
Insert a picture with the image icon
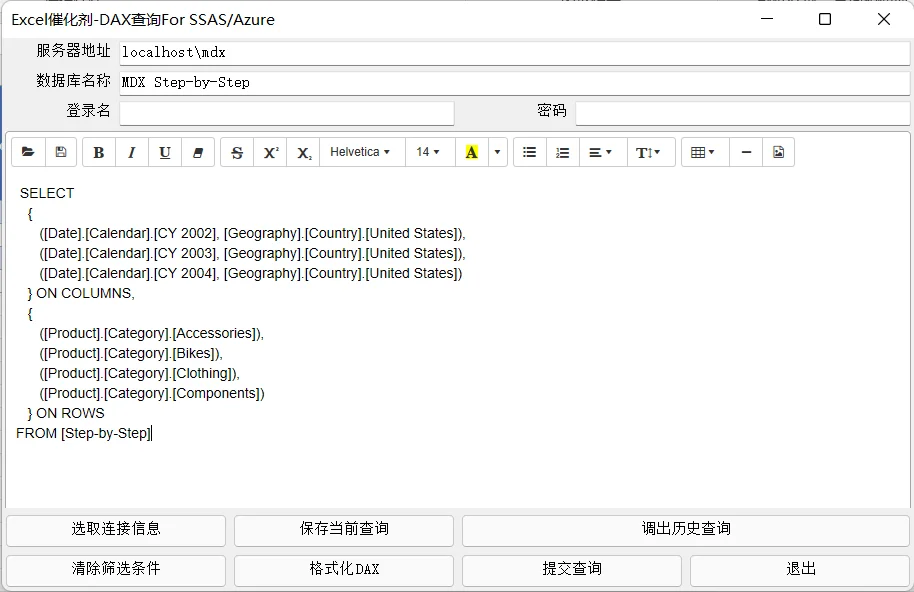click(x=778, y=152)
